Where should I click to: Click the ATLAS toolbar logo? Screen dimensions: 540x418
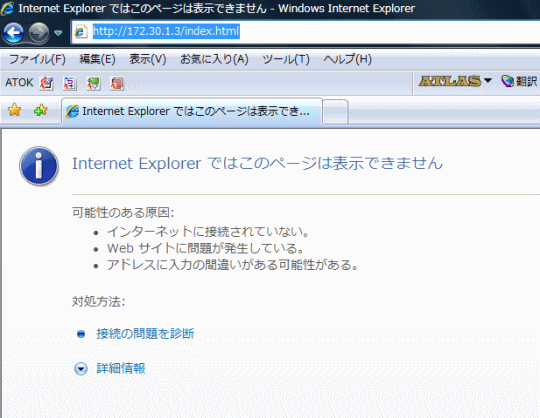pos(449,81)
